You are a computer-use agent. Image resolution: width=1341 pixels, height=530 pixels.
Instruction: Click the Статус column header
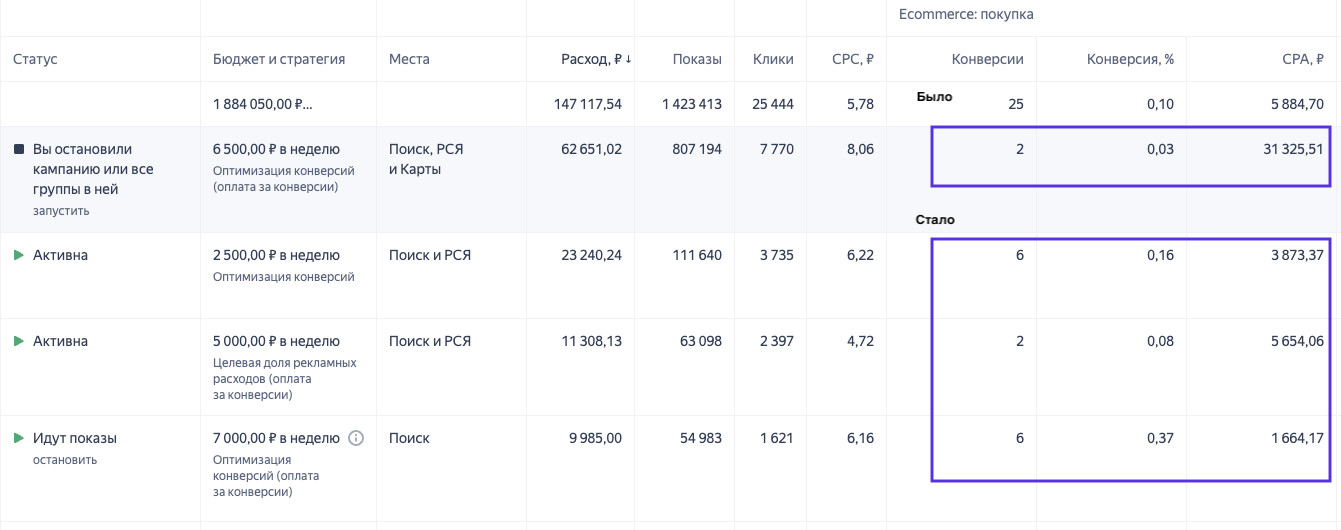point(35,59)
